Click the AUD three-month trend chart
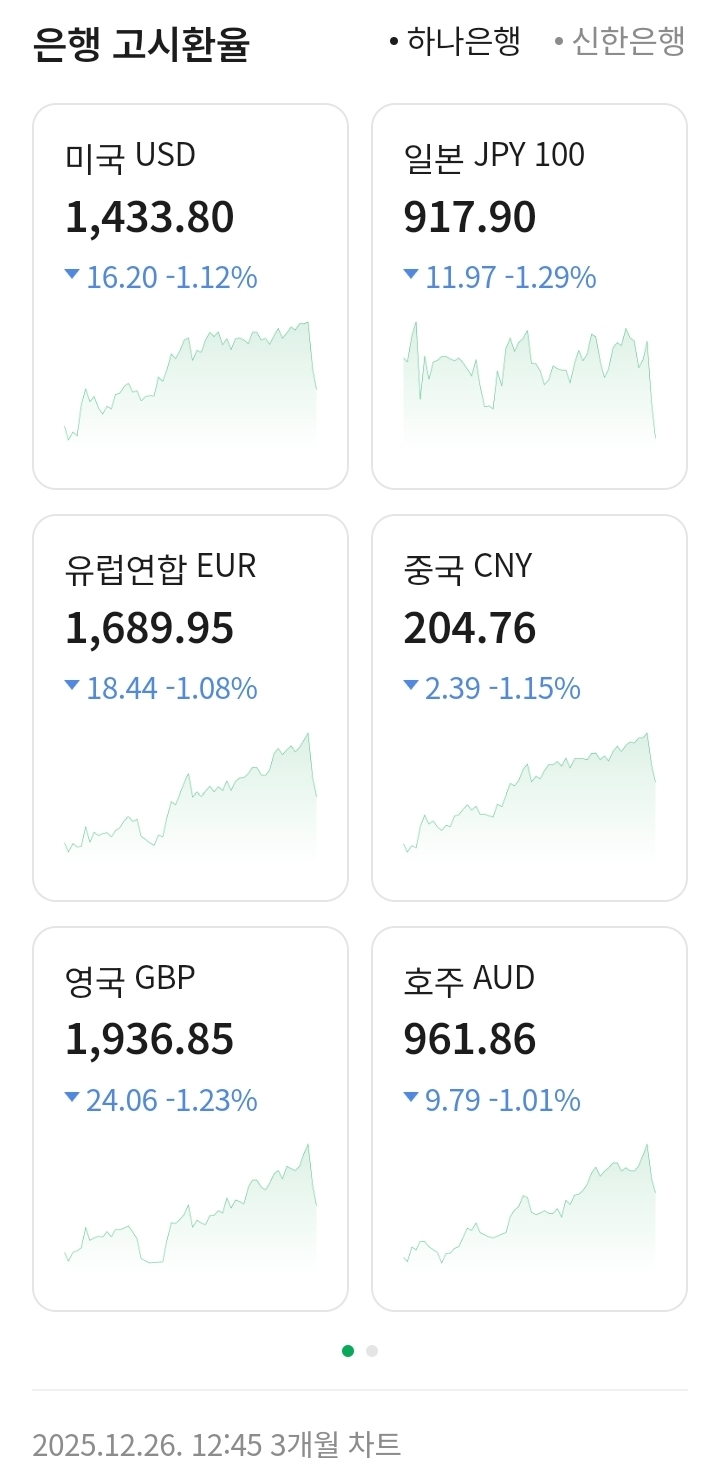 click(x=529, y=1210)
